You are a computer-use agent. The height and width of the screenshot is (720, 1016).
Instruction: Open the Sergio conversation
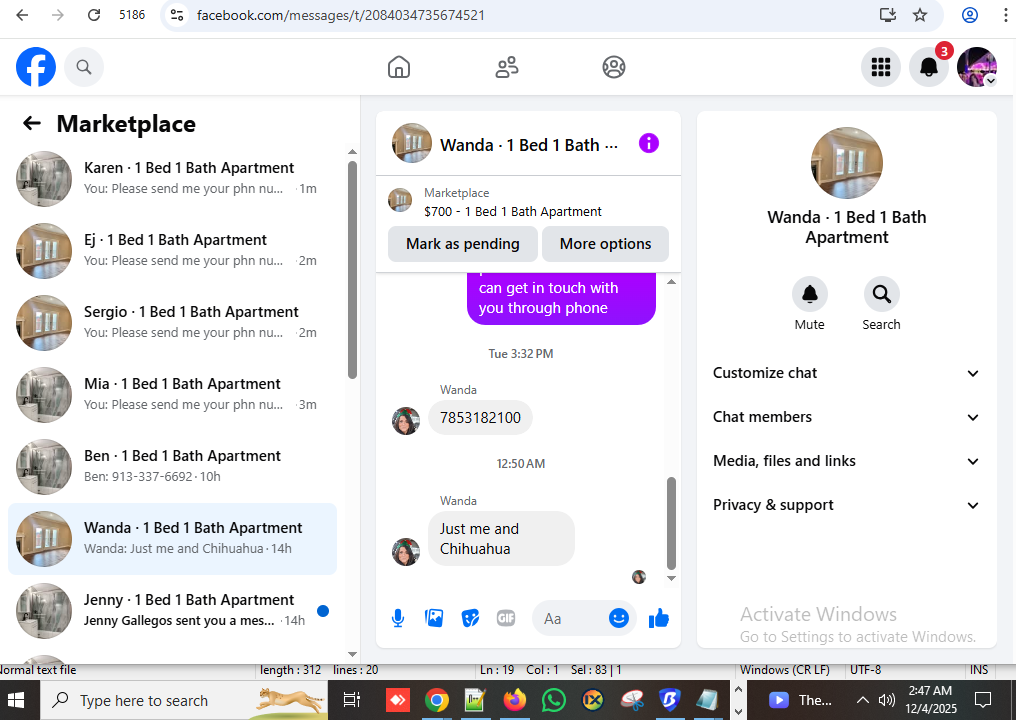pos(172,322)
